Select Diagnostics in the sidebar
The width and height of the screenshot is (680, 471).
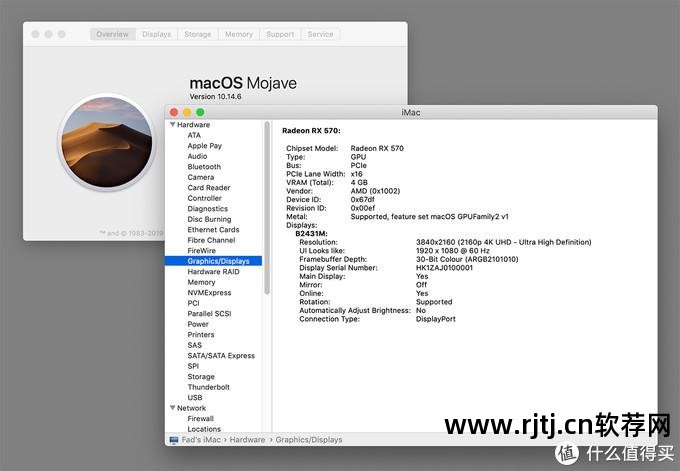pyautogui.click(x=208, y=209)
